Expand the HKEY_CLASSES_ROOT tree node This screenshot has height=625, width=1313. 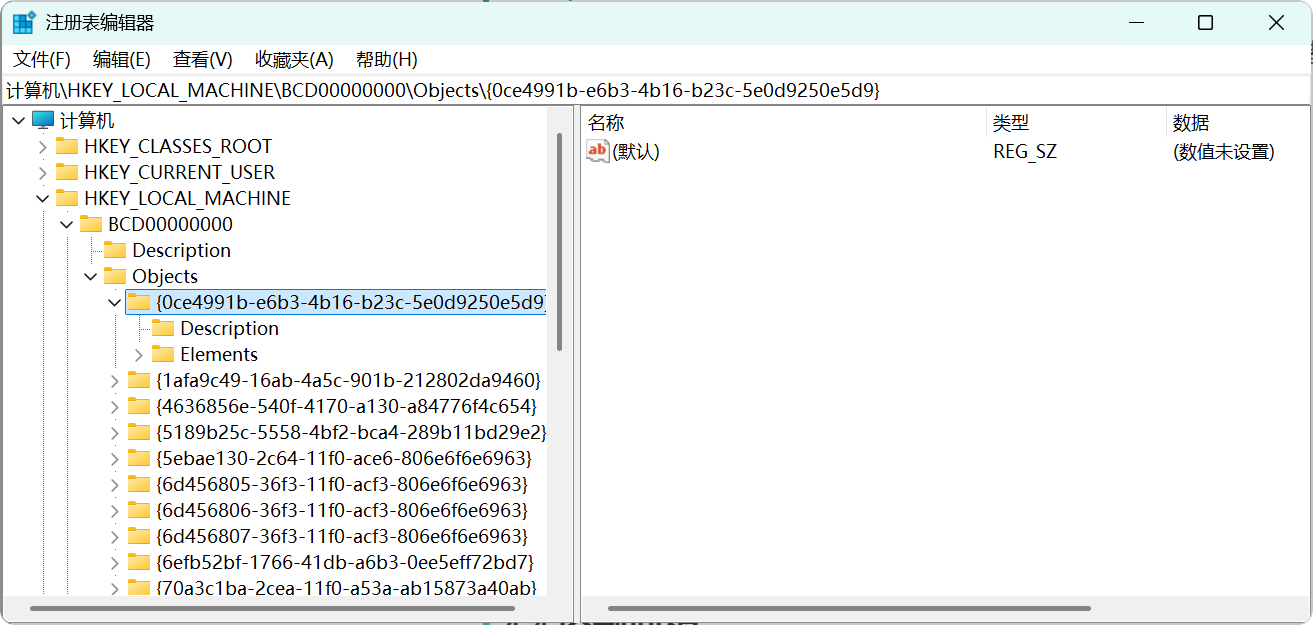(42, 147)
